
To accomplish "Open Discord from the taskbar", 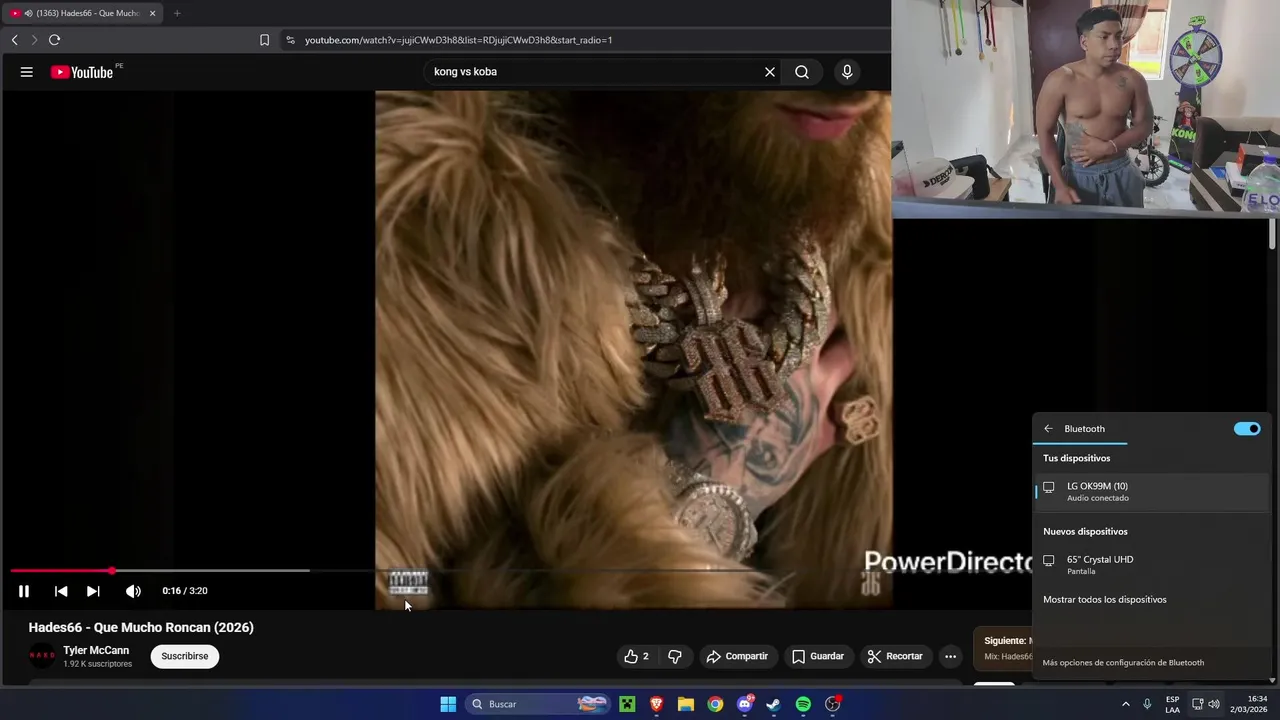I will pos(745,704).
